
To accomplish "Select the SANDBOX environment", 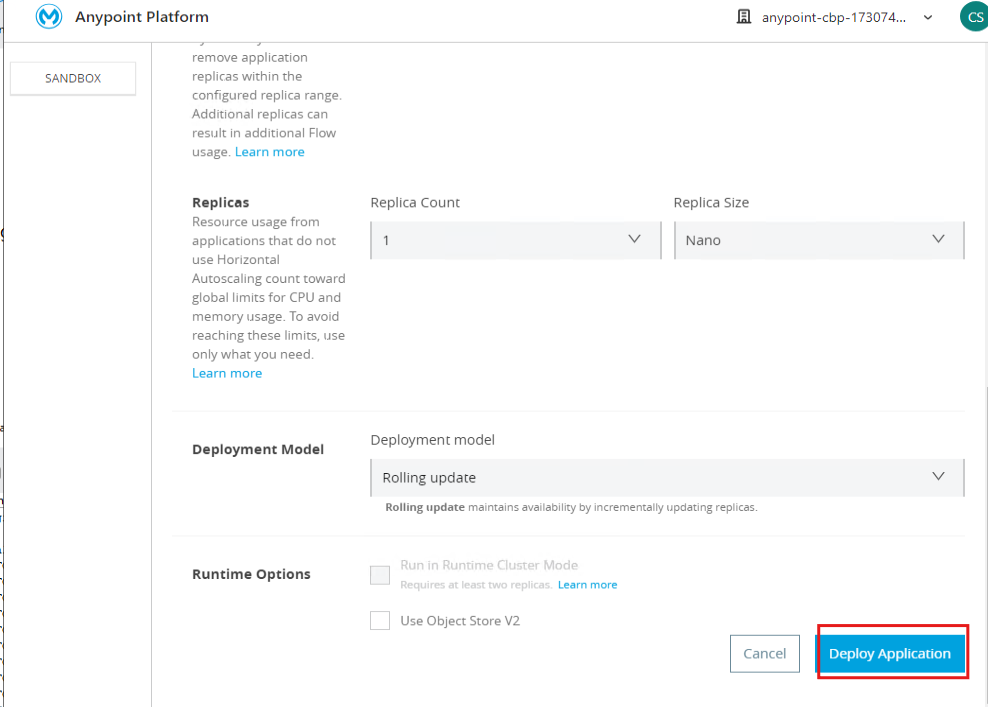I will (x=72, y=78).
